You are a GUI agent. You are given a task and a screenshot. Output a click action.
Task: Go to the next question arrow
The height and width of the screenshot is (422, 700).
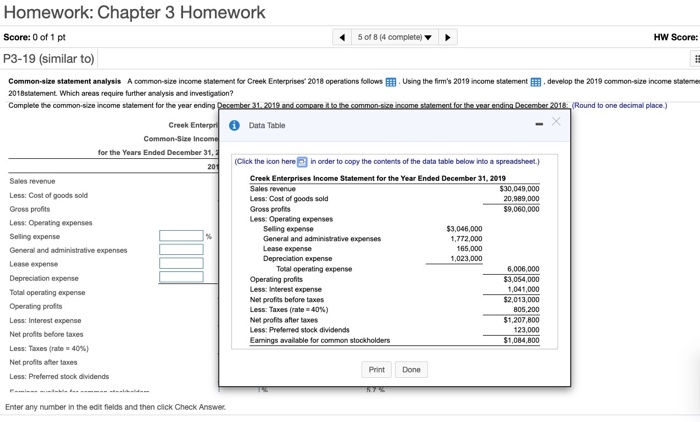[x=448, y=37]
